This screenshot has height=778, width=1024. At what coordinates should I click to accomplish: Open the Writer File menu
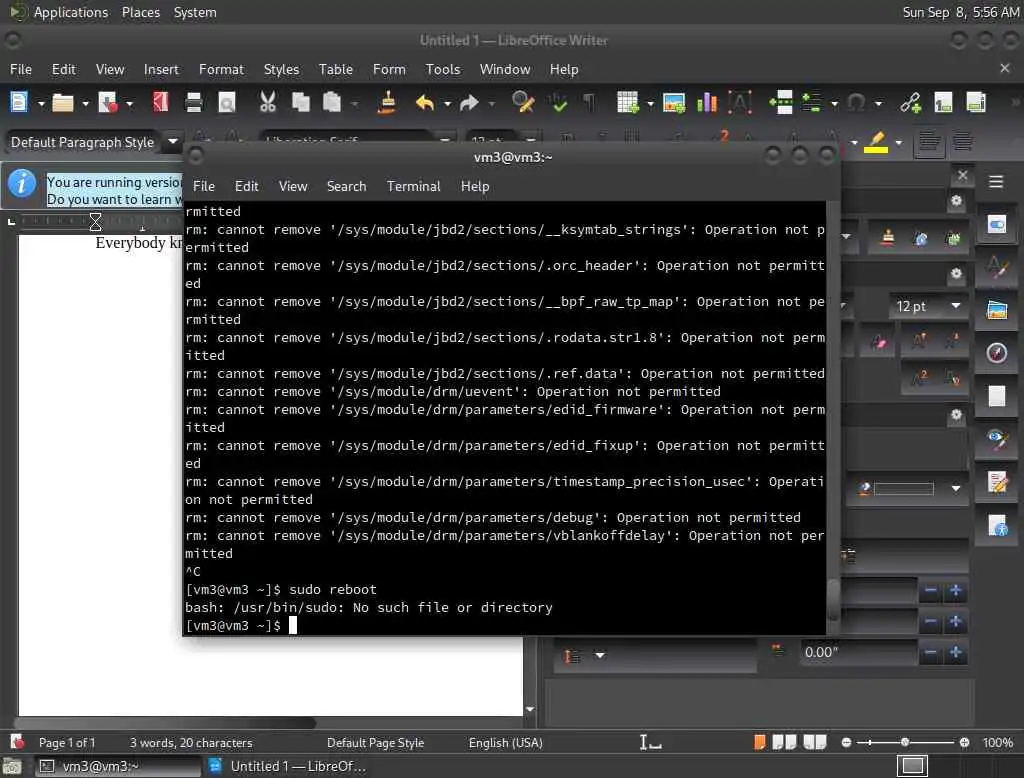click(21, 69)
